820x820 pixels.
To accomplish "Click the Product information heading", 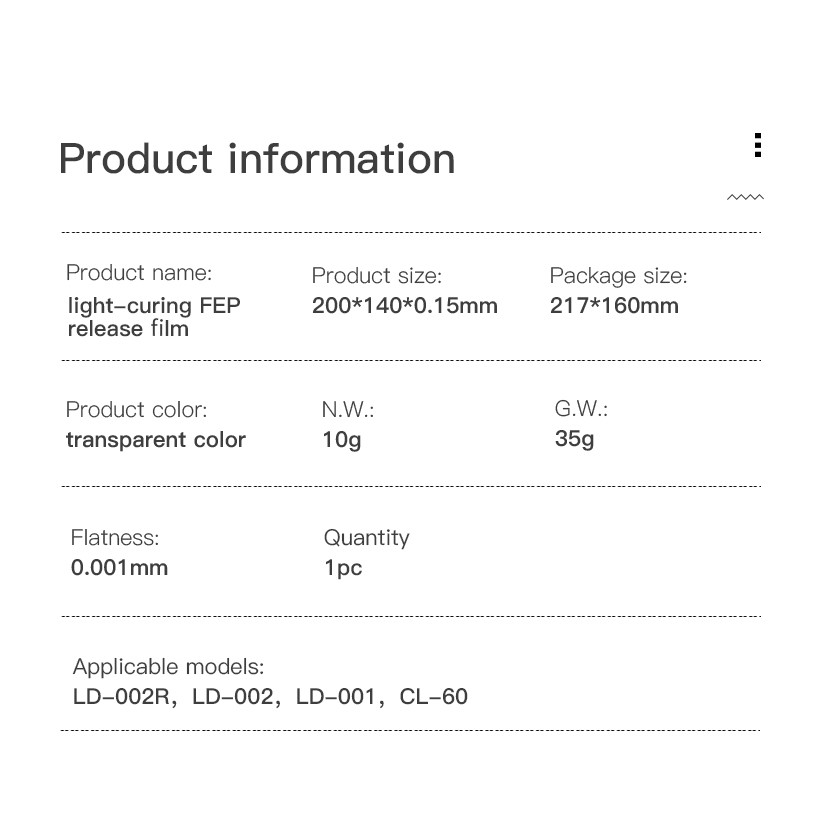I will 257,159.
